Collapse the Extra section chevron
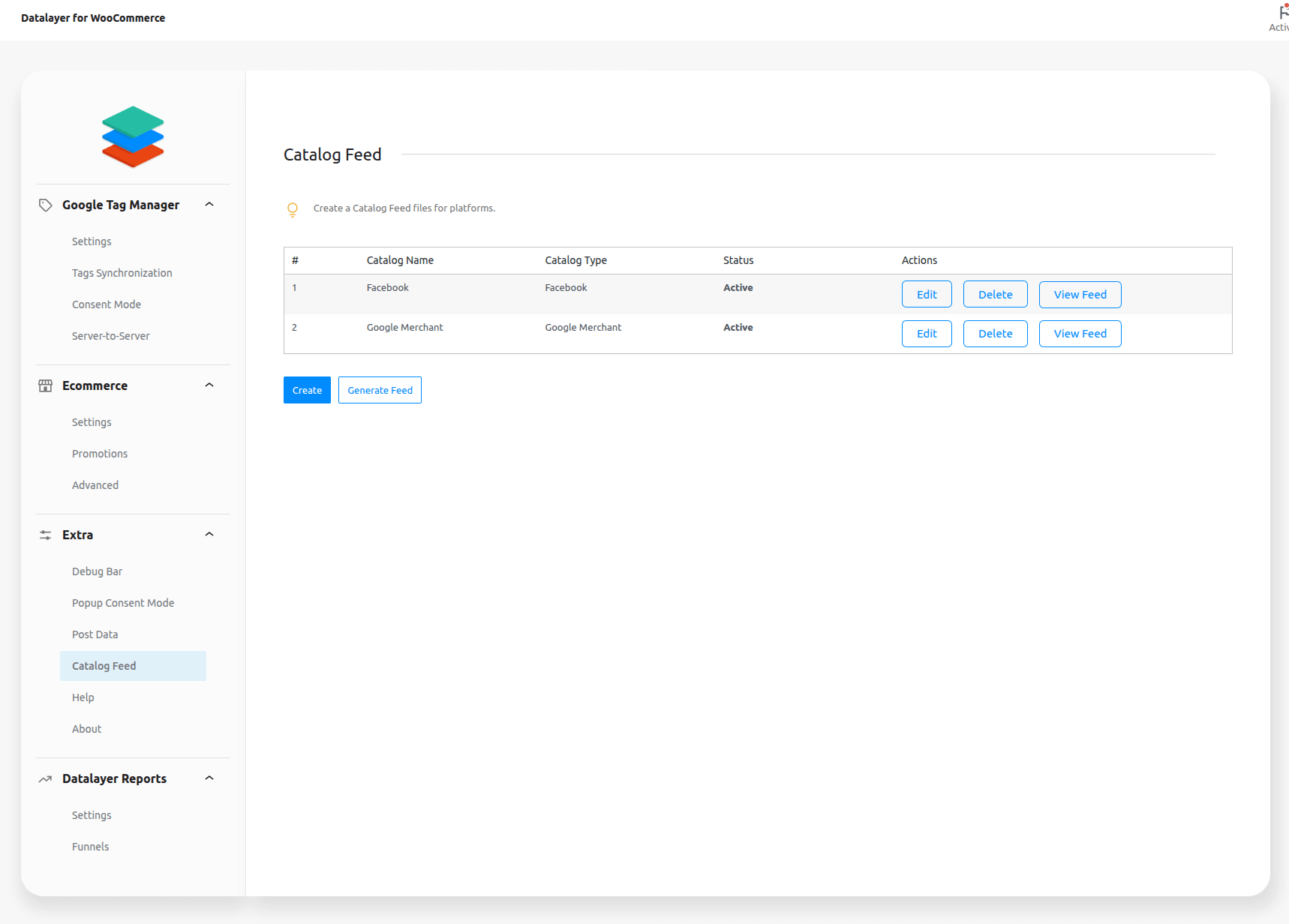Screen dimensions: 1289x924 click(209, 535)
